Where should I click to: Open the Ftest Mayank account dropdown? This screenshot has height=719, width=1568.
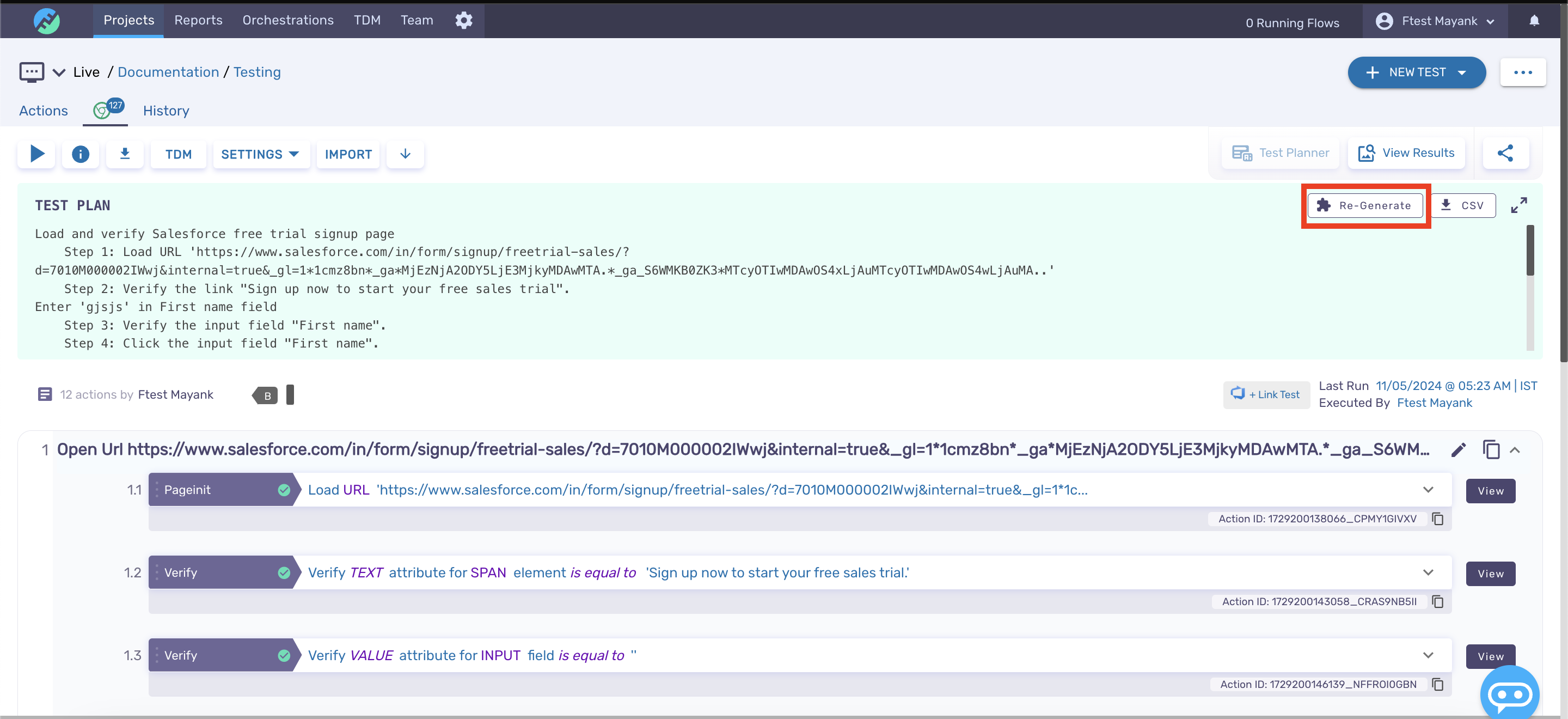pos(1435,21)
